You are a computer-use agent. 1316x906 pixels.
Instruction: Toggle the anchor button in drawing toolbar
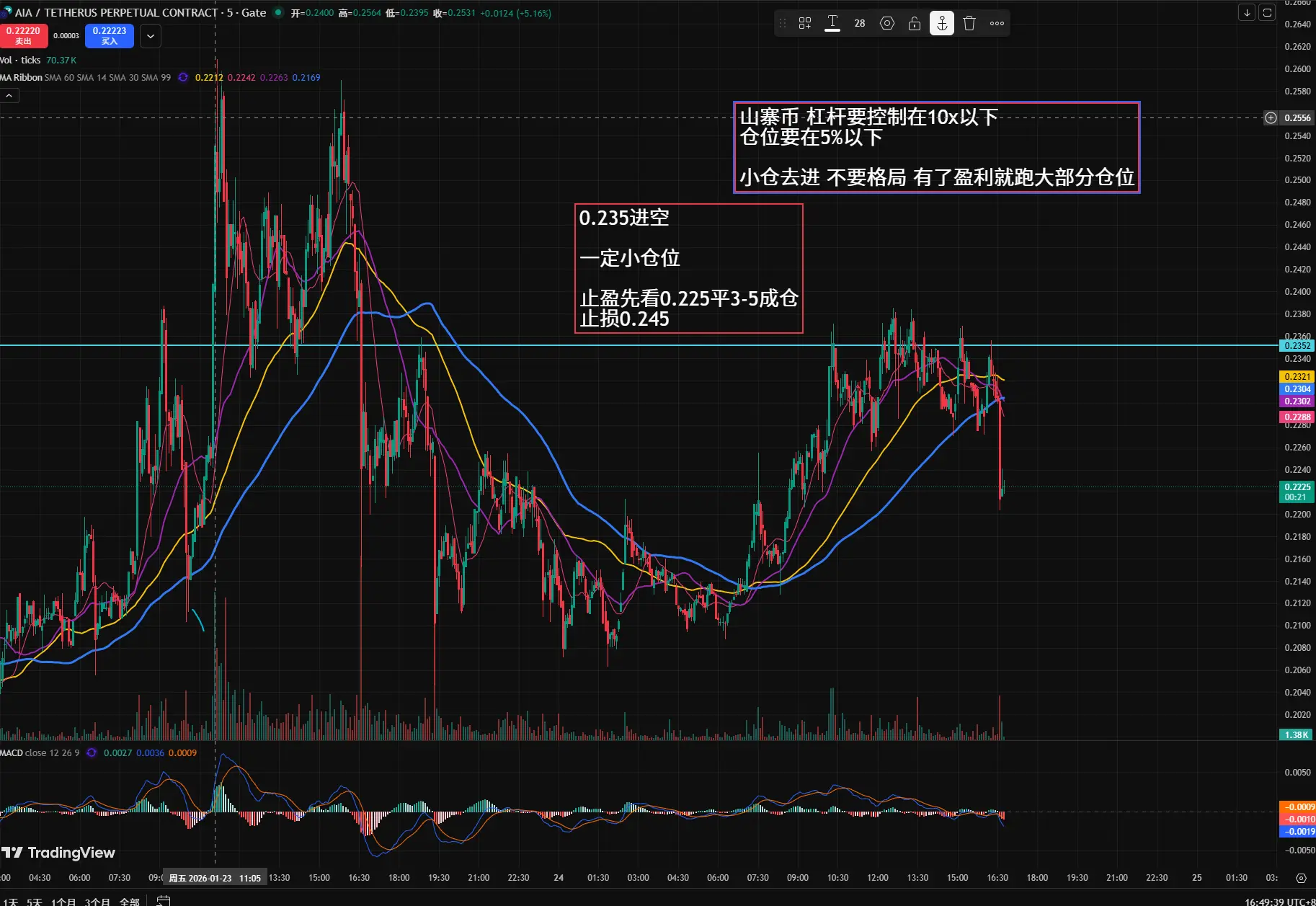(942, 23)
